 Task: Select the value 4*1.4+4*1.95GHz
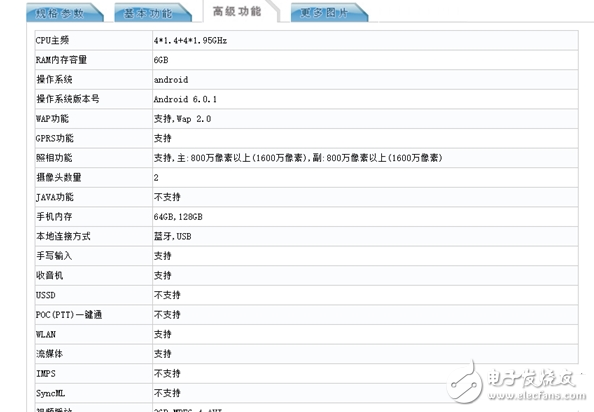click(190, 41)
